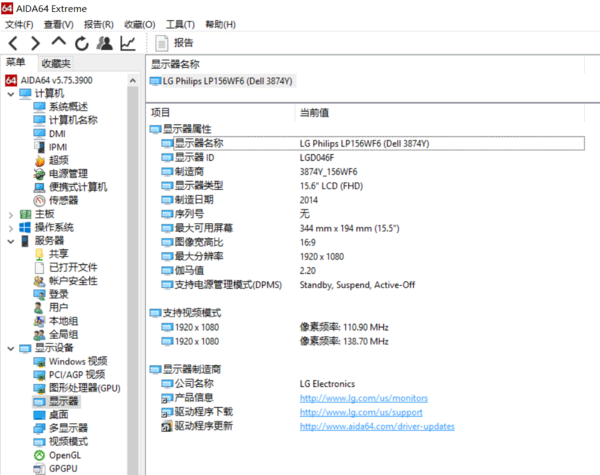Click the 主板 motherboard icon
600x475 pixels.
click(25, 214)
